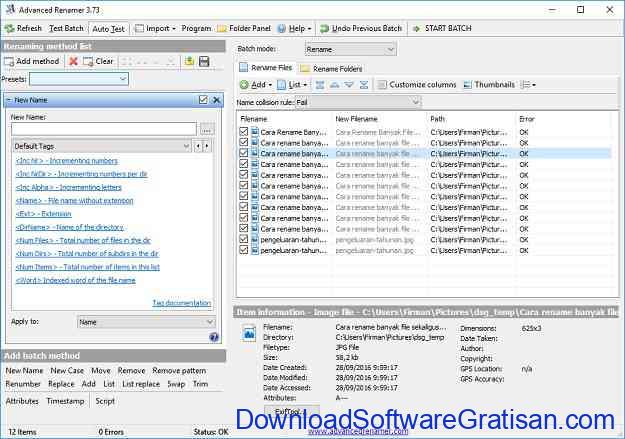Click Undo Previous Batch

(x=361, y=28)
